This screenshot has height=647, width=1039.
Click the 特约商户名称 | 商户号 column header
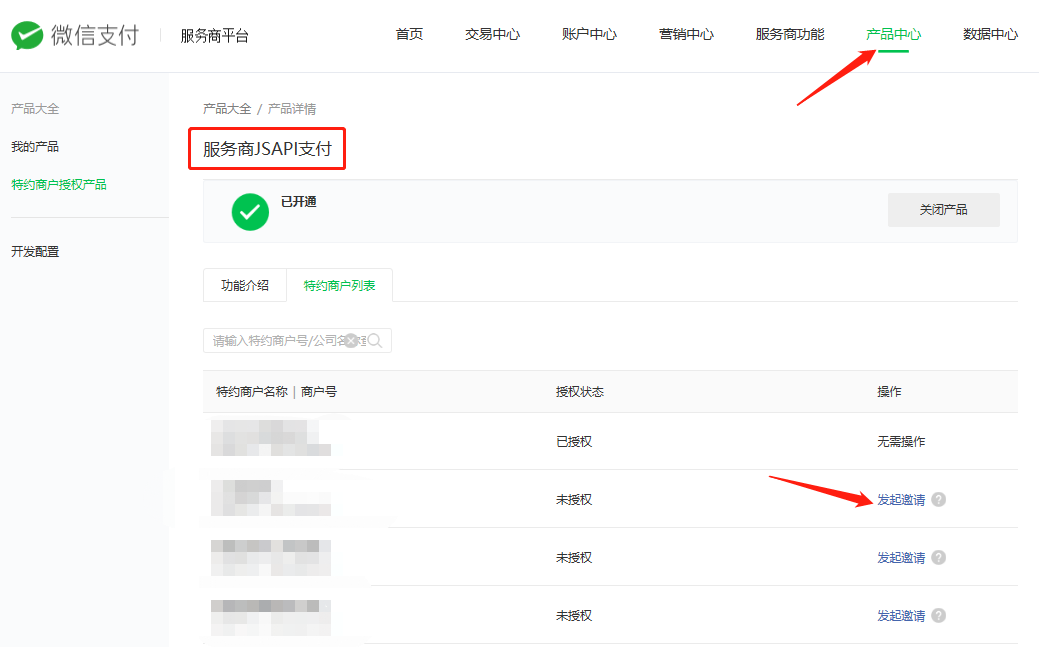(276, 392)
